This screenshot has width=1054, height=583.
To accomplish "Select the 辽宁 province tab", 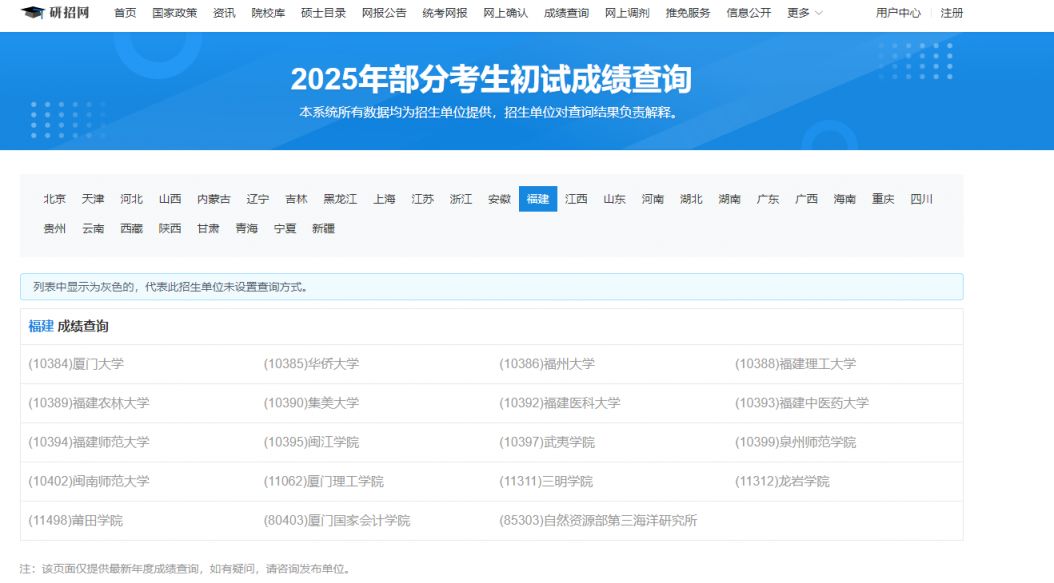I will click(257, 199).
